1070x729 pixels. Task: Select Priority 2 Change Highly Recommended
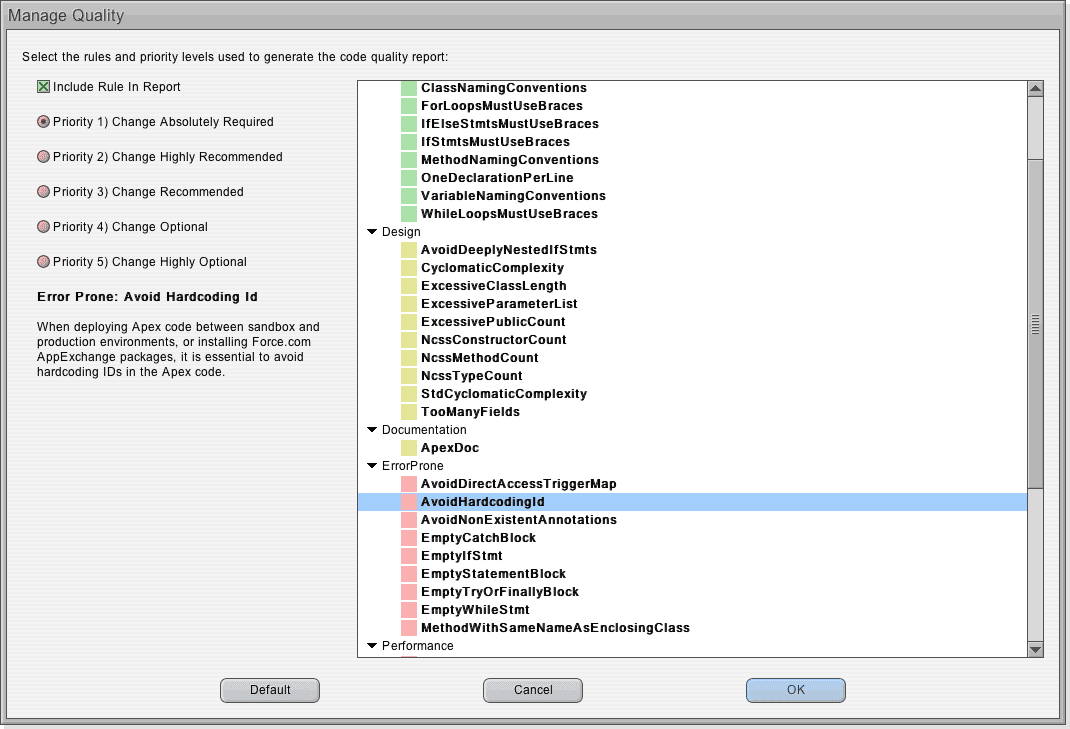(43, 156)
